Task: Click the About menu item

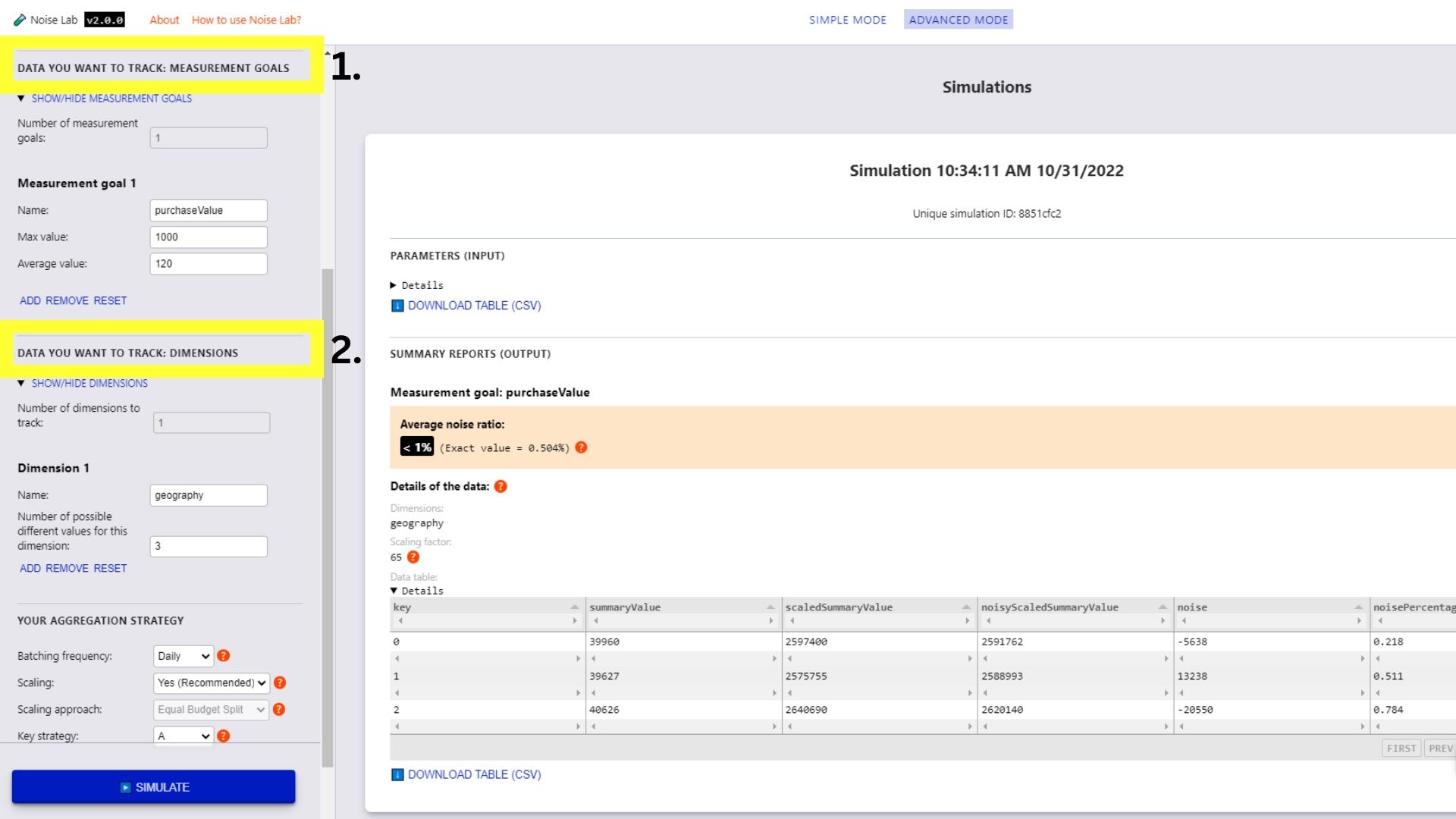Action: [x=162, y=20]
